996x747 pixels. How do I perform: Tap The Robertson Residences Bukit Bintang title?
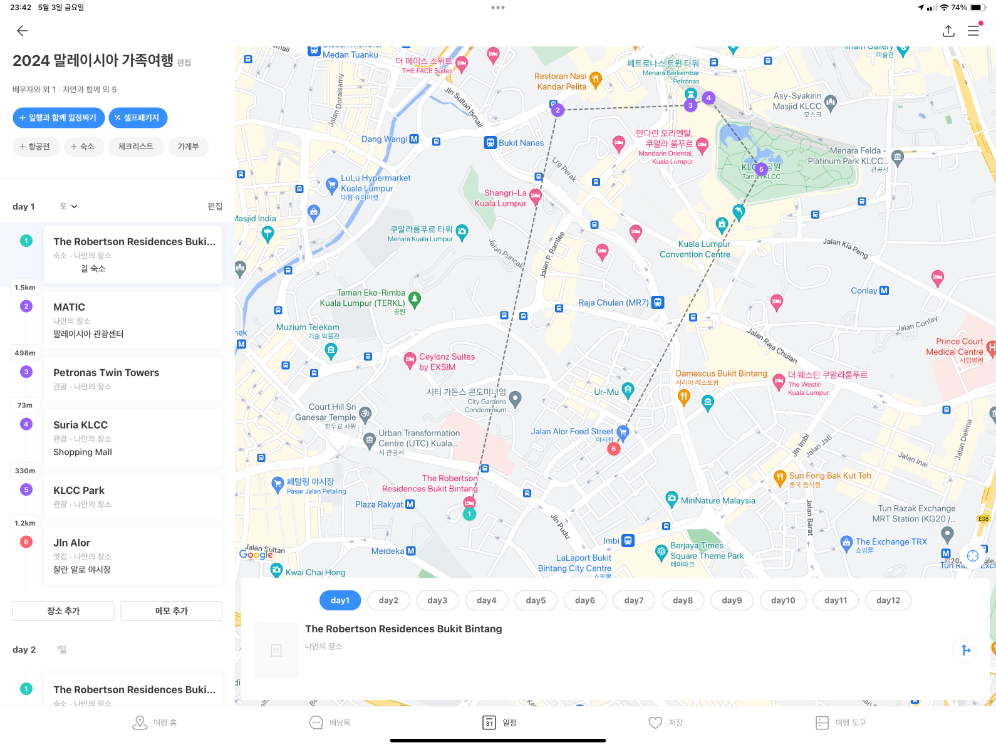403,629
